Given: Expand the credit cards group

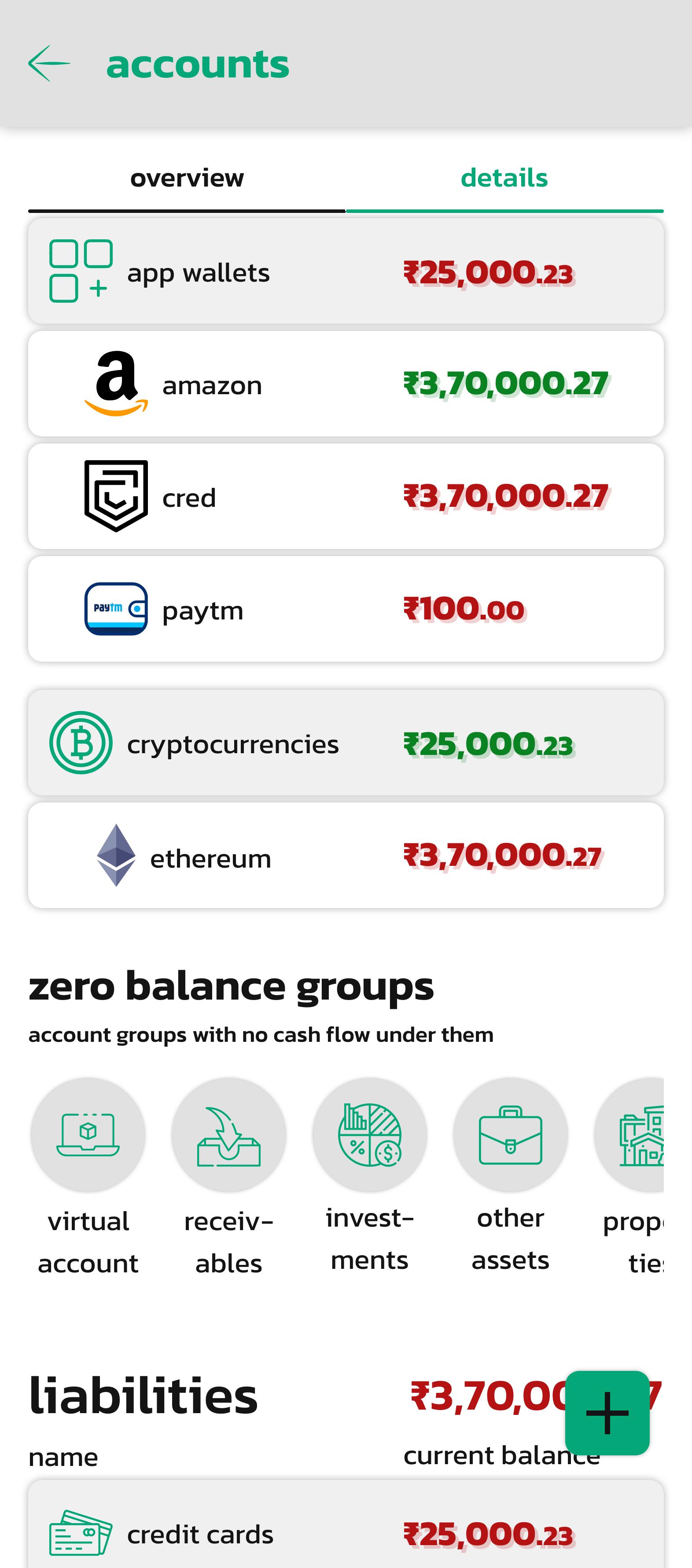Looking at the screenshot, I should pyautogui.click(x=346, y=1533).
